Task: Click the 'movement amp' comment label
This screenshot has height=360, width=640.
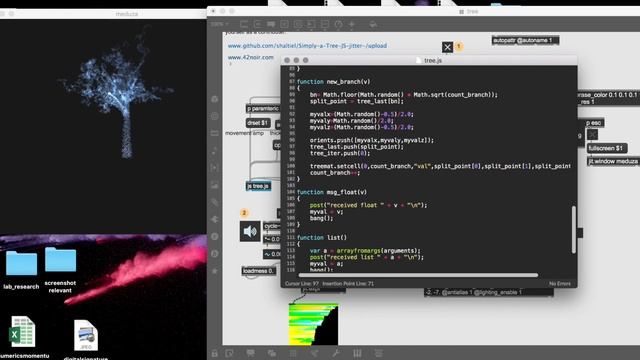Action: (x=244, y=133)
